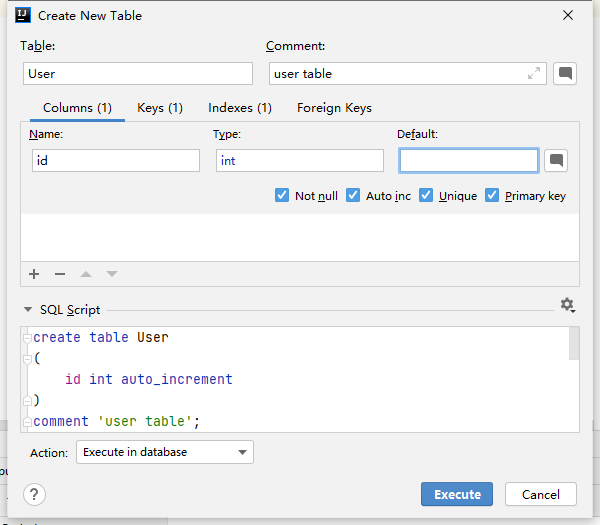Uncheck the Unique checkbox
The height and width of the screenshot is (525, 600).
pos(426,195)
